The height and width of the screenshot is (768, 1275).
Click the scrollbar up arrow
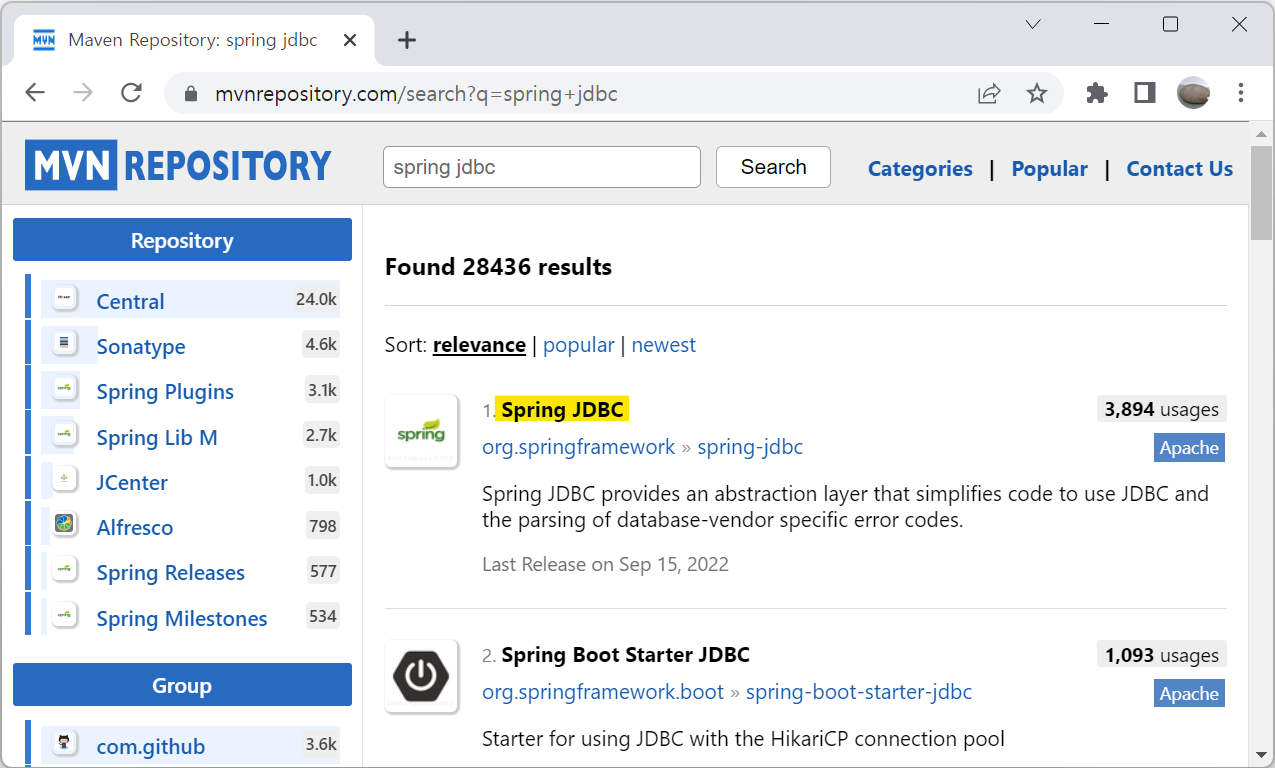coord(1261,134)
